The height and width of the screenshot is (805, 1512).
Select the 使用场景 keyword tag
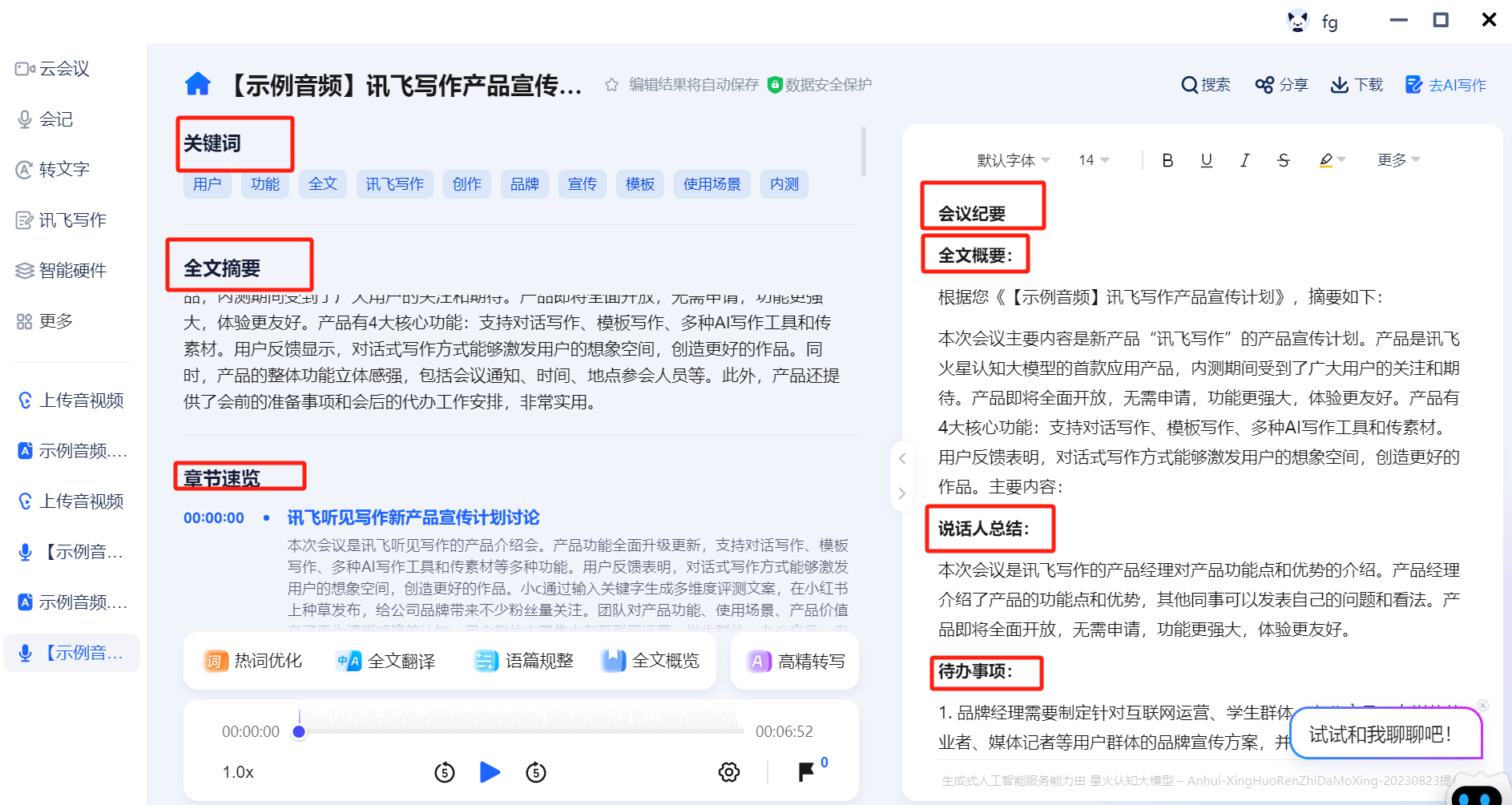[x=712, y=184]
